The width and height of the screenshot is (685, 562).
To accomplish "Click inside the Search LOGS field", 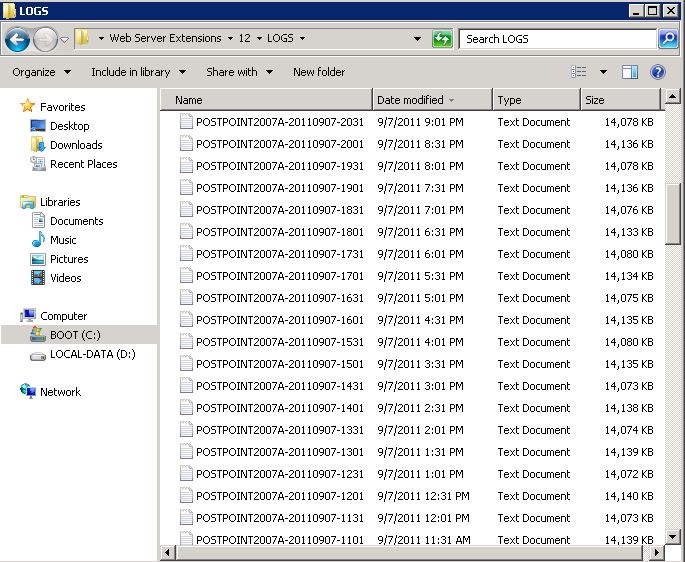I will coord(555,39).
